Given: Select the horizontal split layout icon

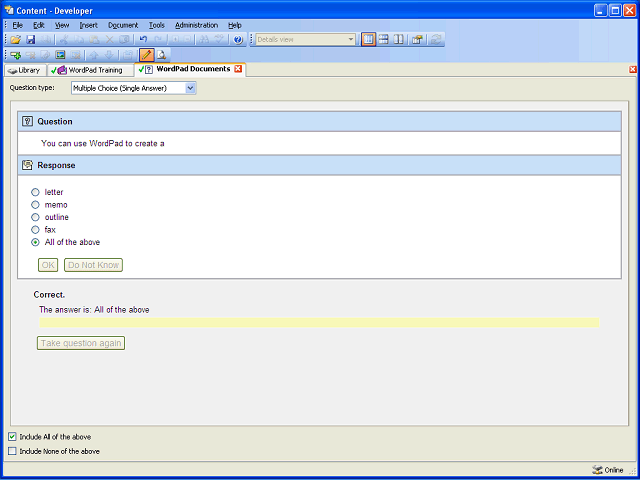Looking at the screenshot, I should (x=383, y=40).
